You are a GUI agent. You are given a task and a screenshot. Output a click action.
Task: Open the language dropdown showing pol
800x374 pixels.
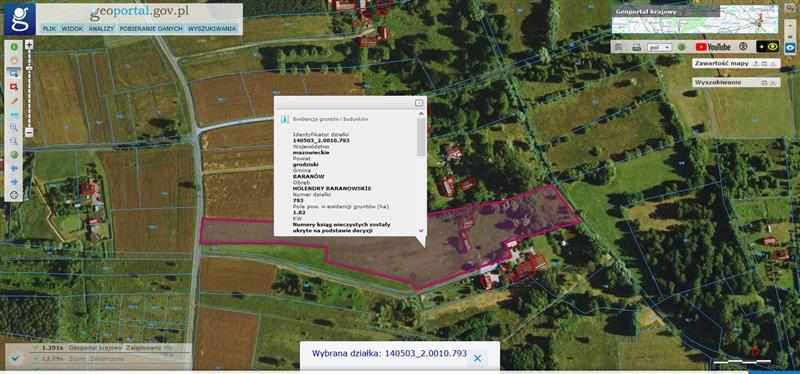point(659,47)
